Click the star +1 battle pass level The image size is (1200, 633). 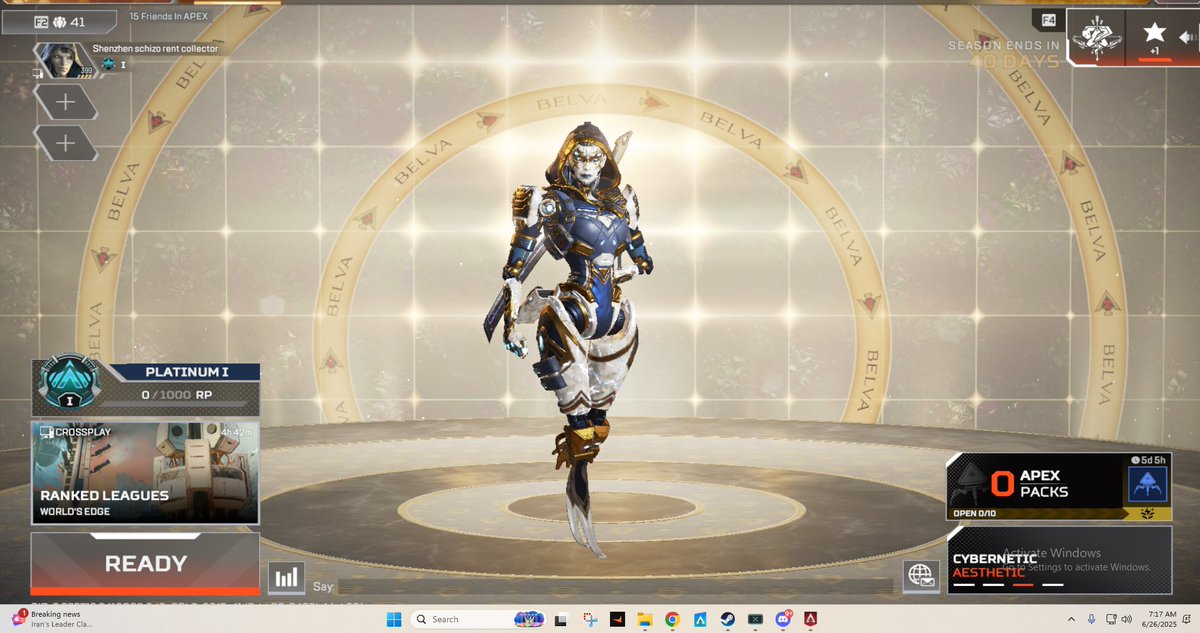(x=1154, y=39)
